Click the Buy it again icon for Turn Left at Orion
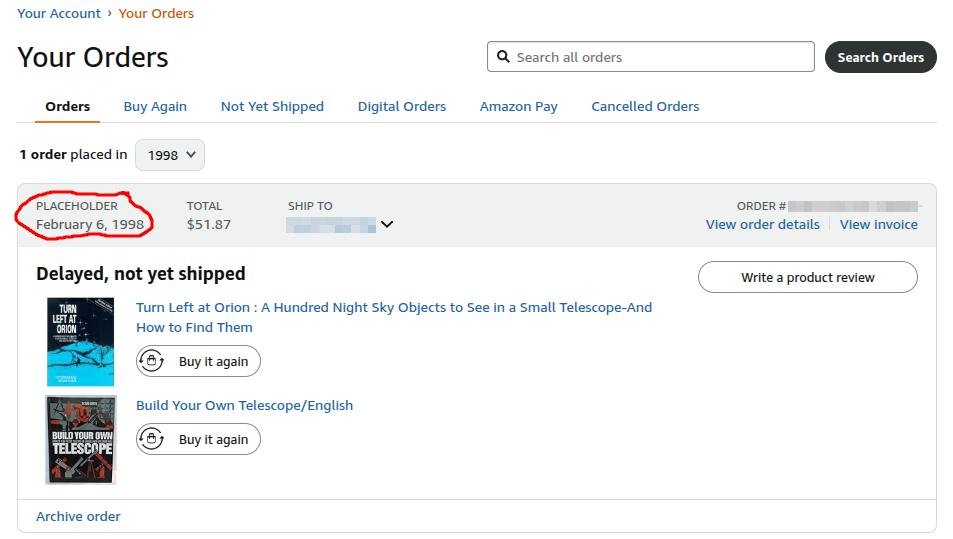Image resolution: width=953 pixels, height=539 pixels. [x=152, y=361]
